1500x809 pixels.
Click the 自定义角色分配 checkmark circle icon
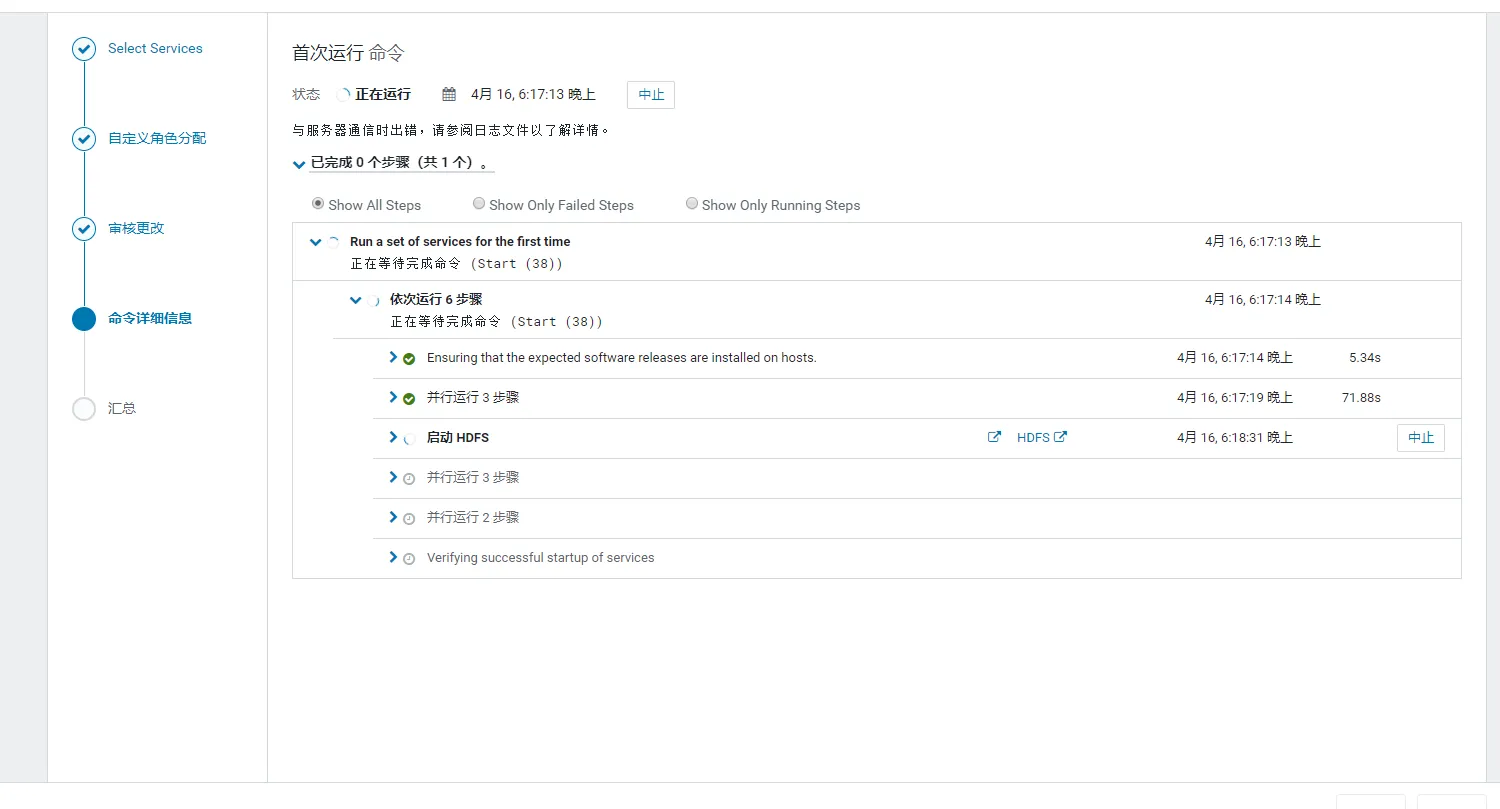point(84,139)
